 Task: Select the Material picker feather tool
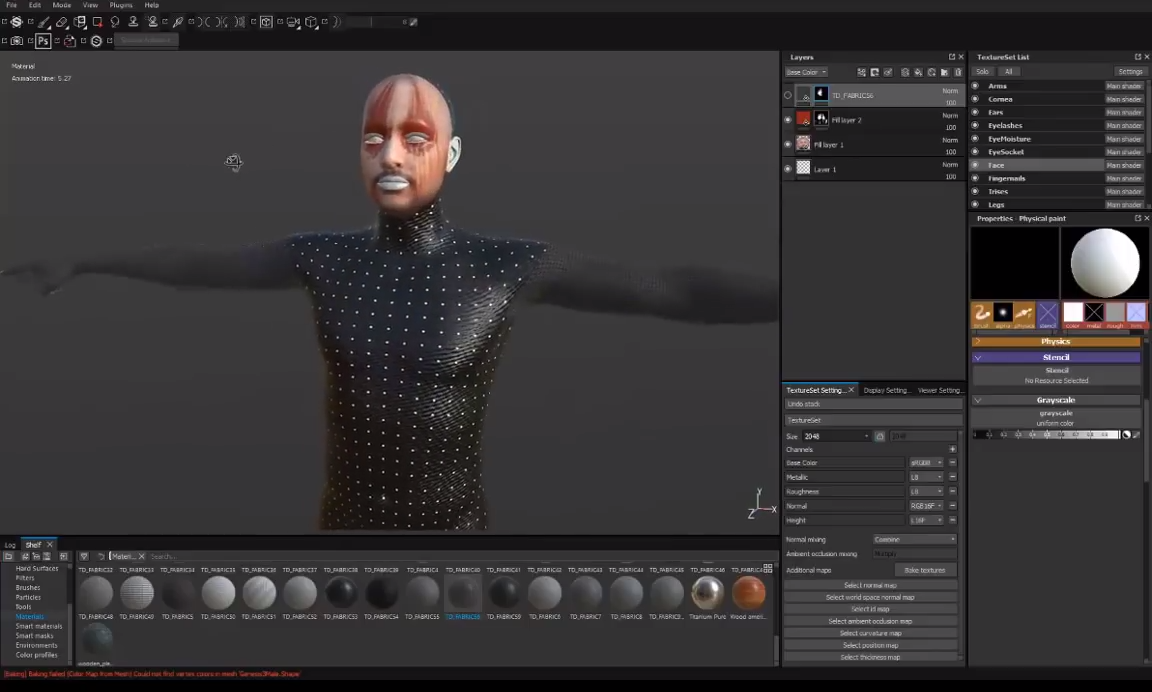tap(178, 22)
